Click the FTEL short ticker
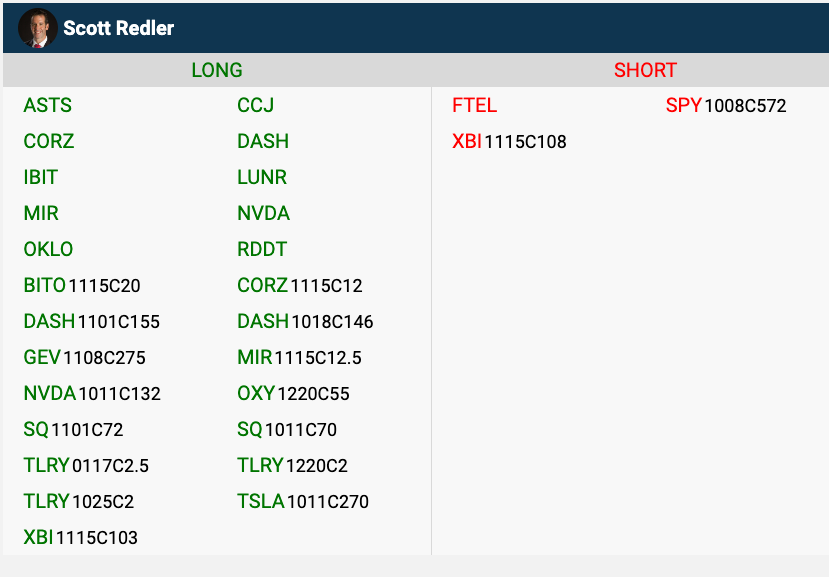 coord(474,106)
